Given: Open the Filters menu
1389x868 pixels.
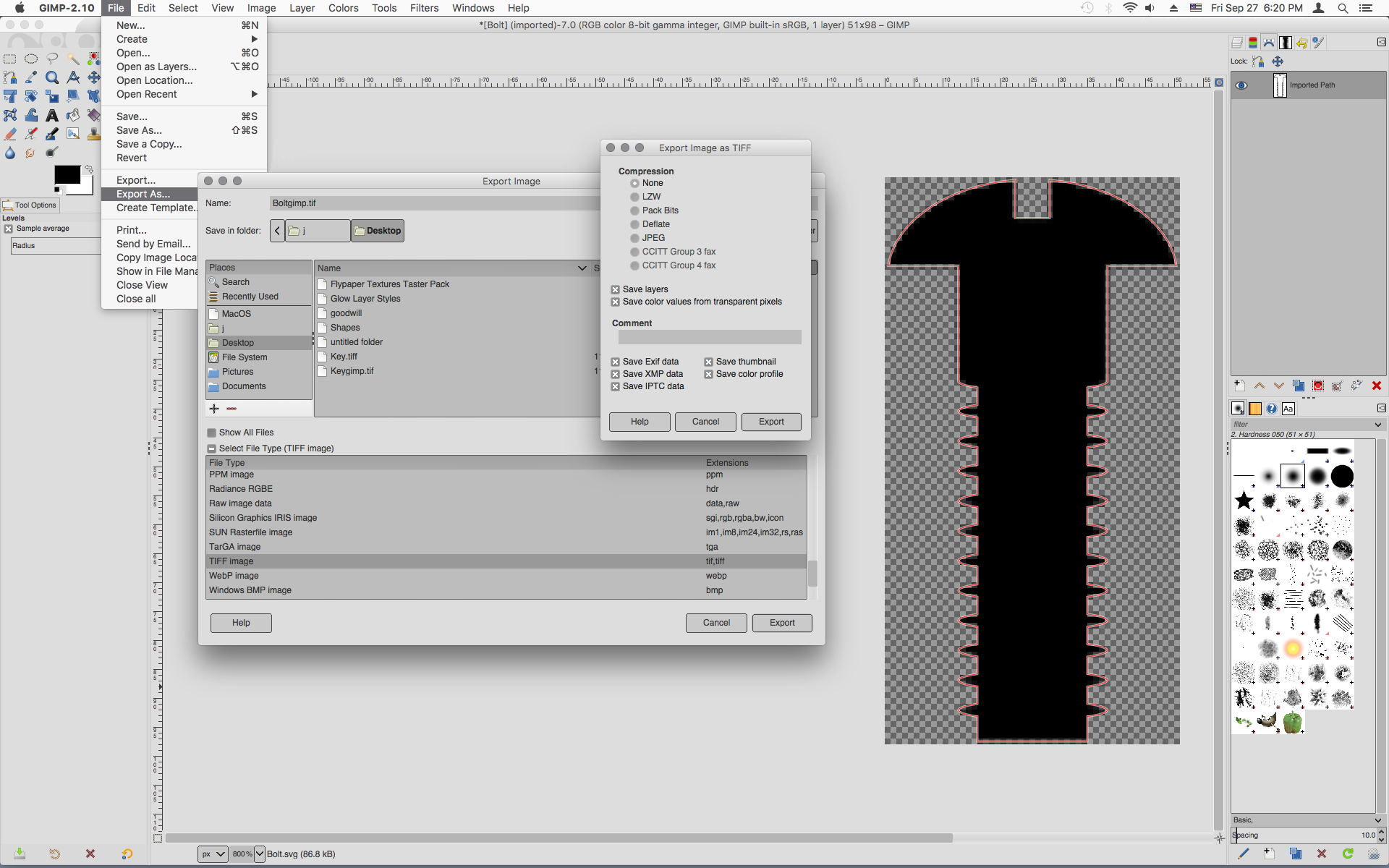Looking at the screenshot, I should [x=423, y=8].
